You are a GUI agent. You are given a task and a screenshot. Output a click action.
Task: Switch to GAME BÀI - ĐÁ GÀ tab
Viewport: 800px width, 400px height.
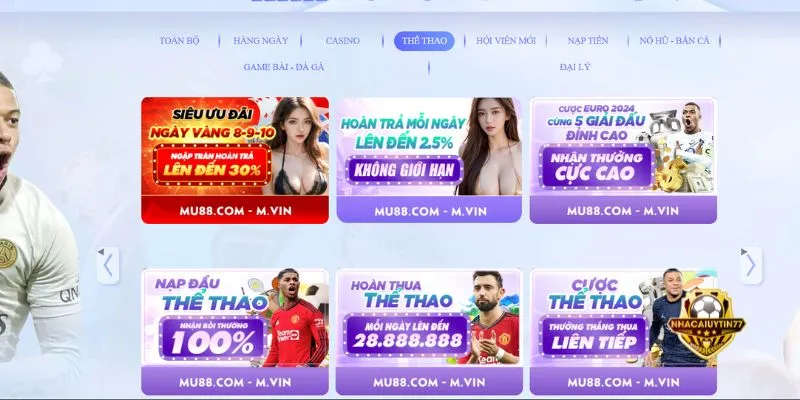coord(284,67)
